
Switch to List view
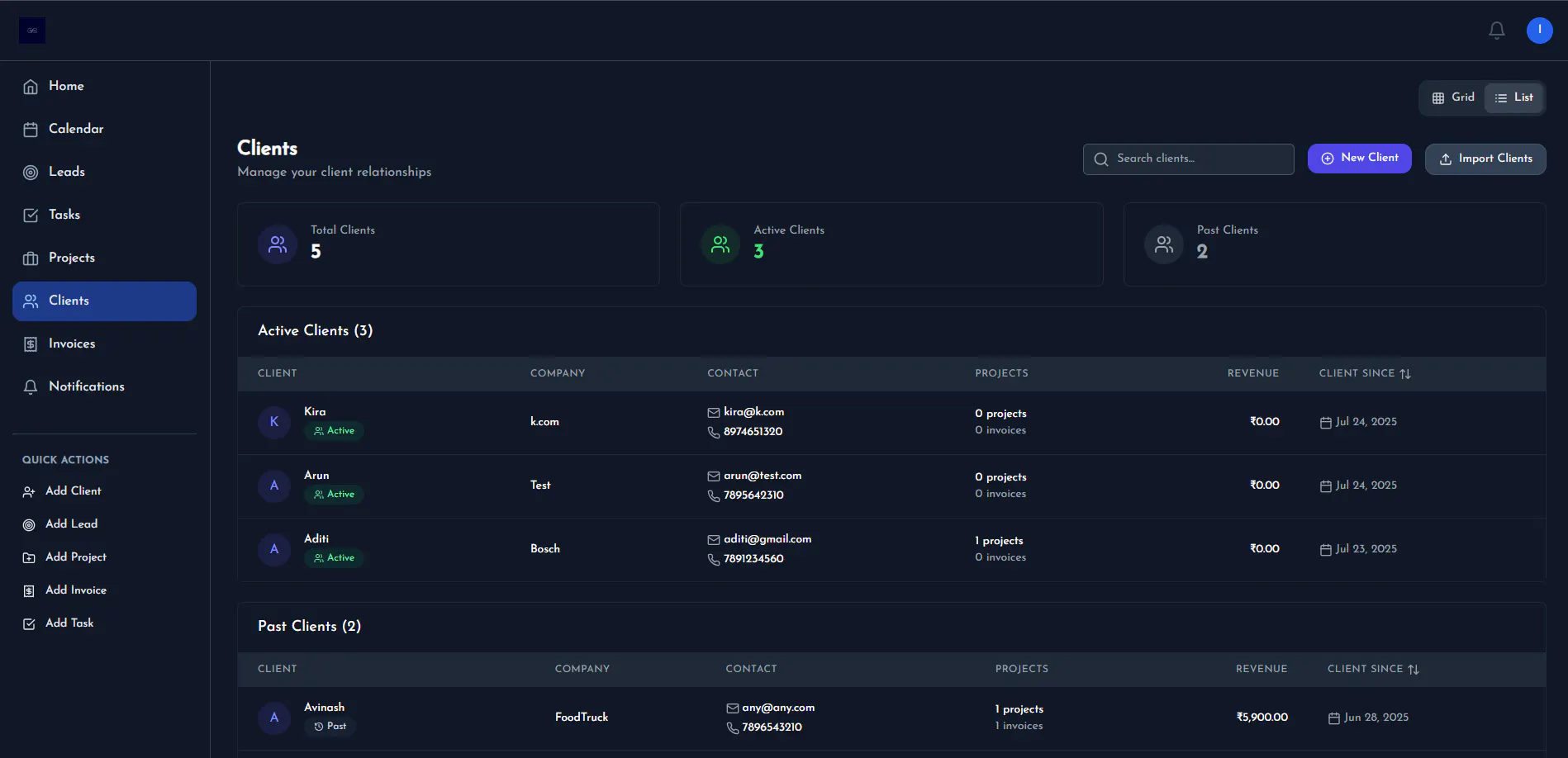point(1513,97)
